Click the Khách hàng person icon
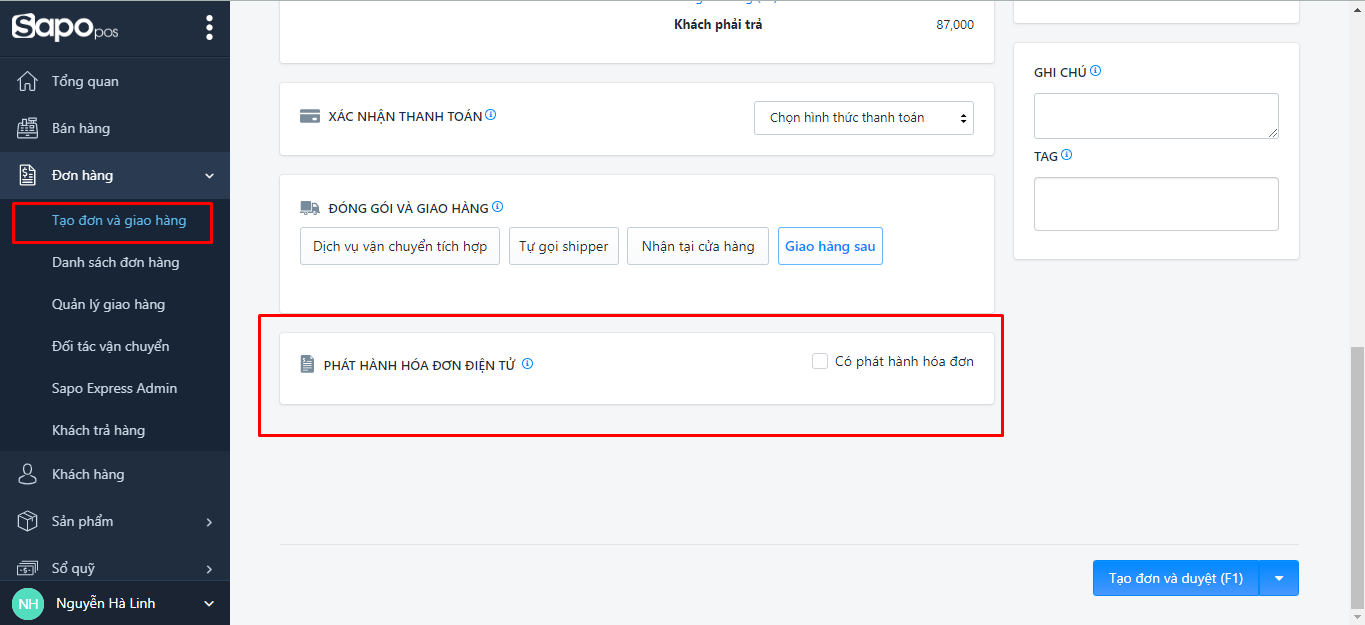The image size is (1365, 625). click(28, 474)
